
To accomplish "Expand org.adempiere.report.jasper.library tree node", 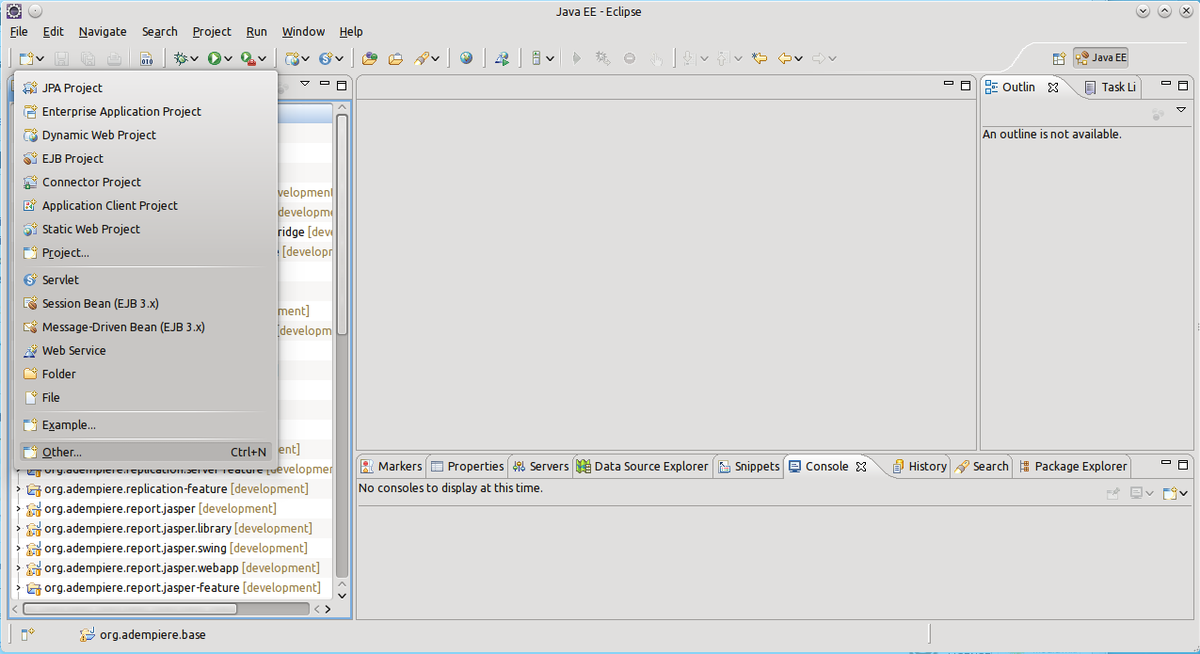I will coord(18,528).
